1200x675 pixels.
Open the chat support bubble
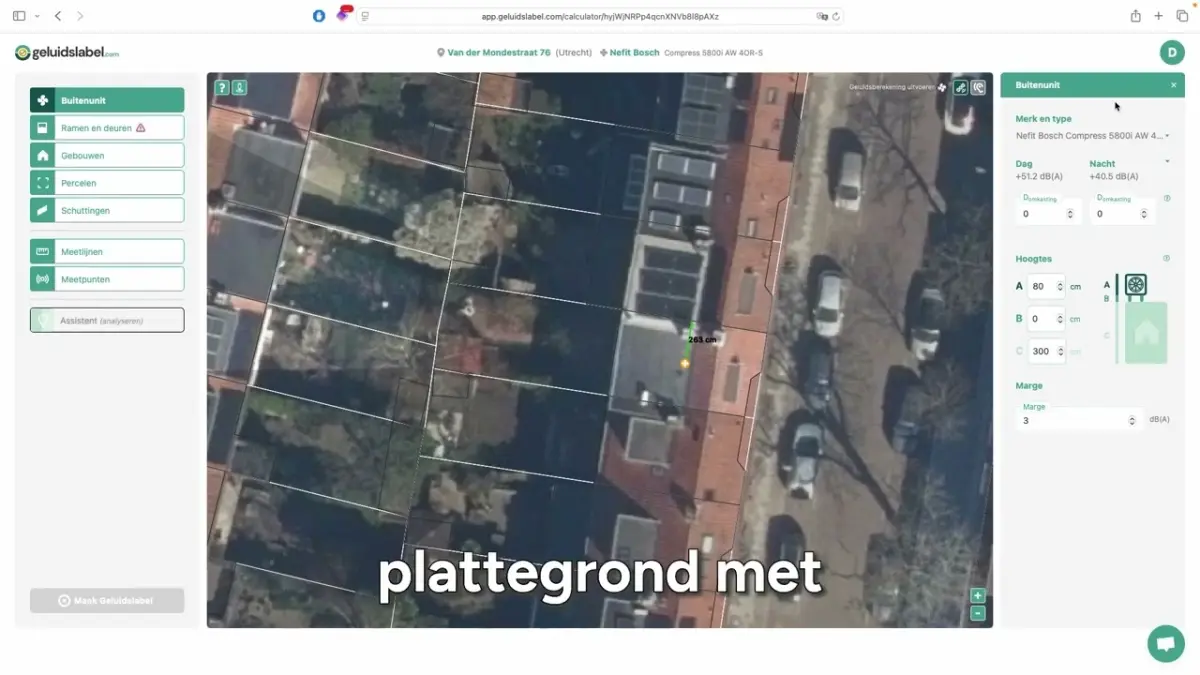point(1165,644)
